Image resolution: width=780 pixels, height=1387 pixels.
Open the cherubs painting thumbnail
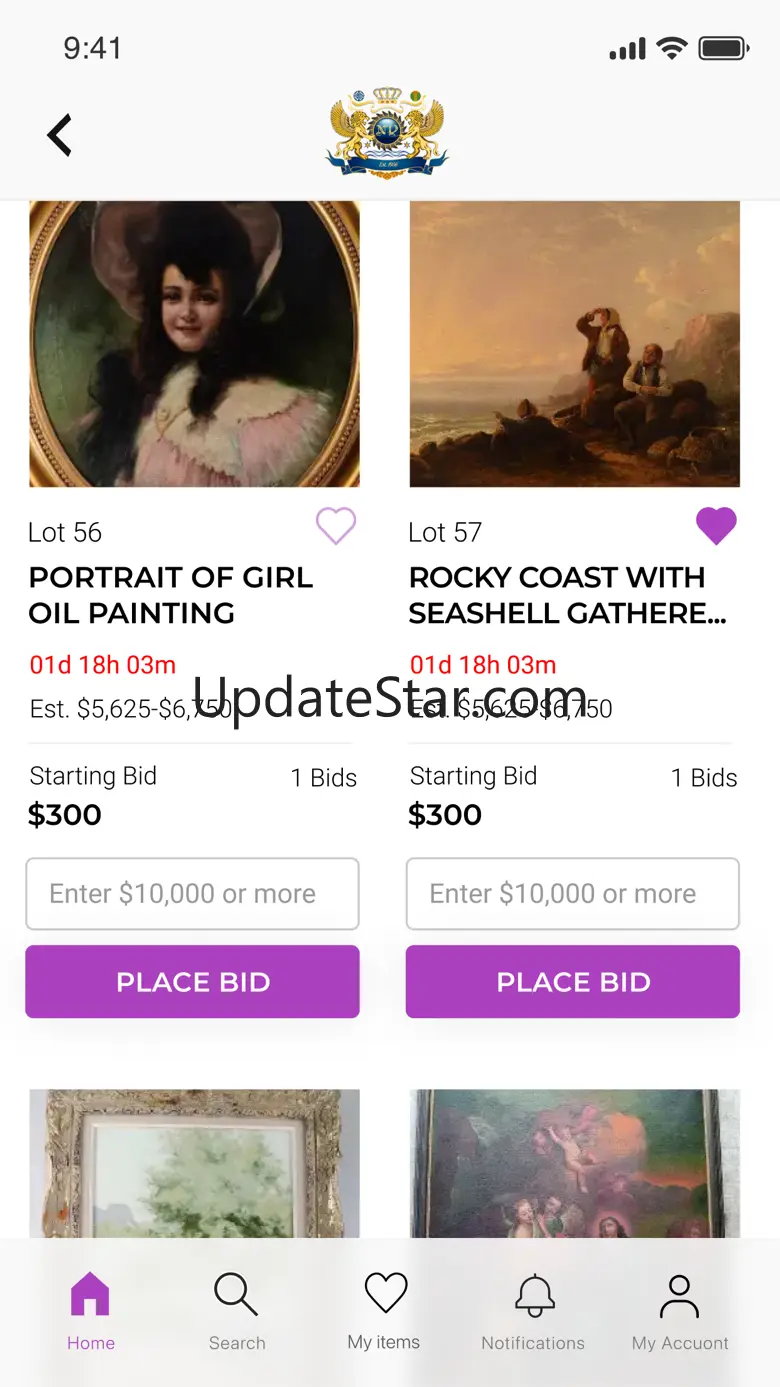click(x=575, y=1165)
